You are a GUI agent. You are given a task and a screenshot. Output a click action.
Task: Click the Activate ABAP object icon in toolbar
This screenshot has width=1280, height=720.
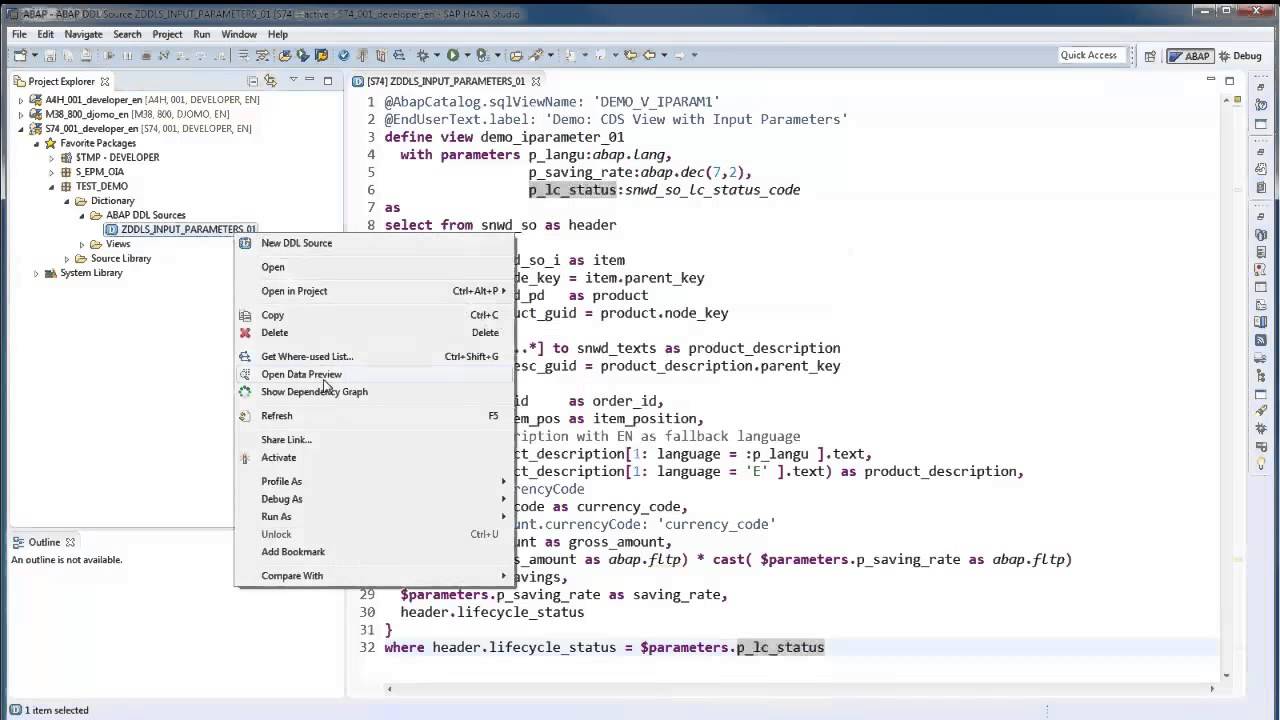click(363, 55)
